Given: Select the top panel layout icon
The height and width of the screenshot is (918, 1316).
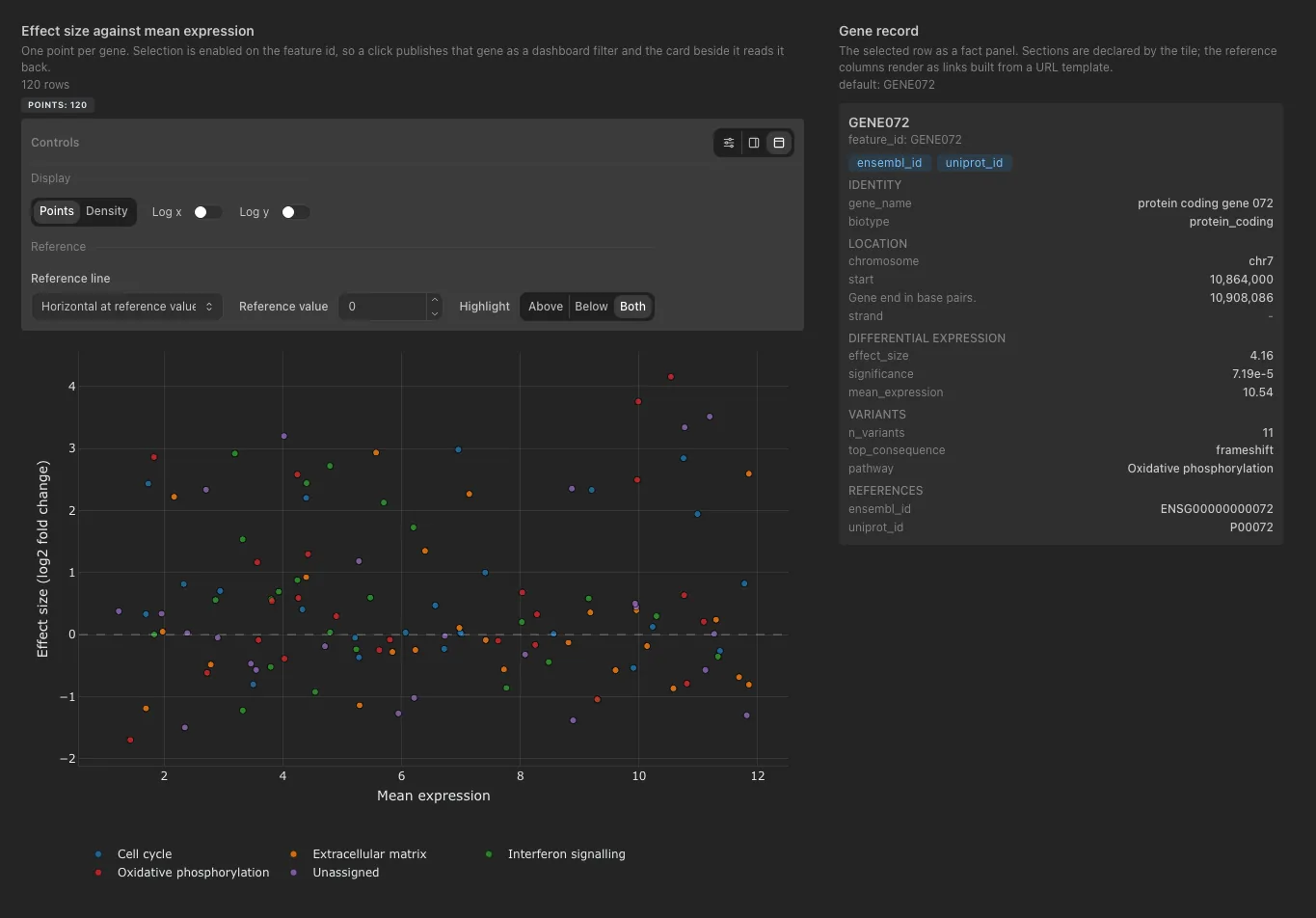Looking at the screenshot, I should click(779, 143).
